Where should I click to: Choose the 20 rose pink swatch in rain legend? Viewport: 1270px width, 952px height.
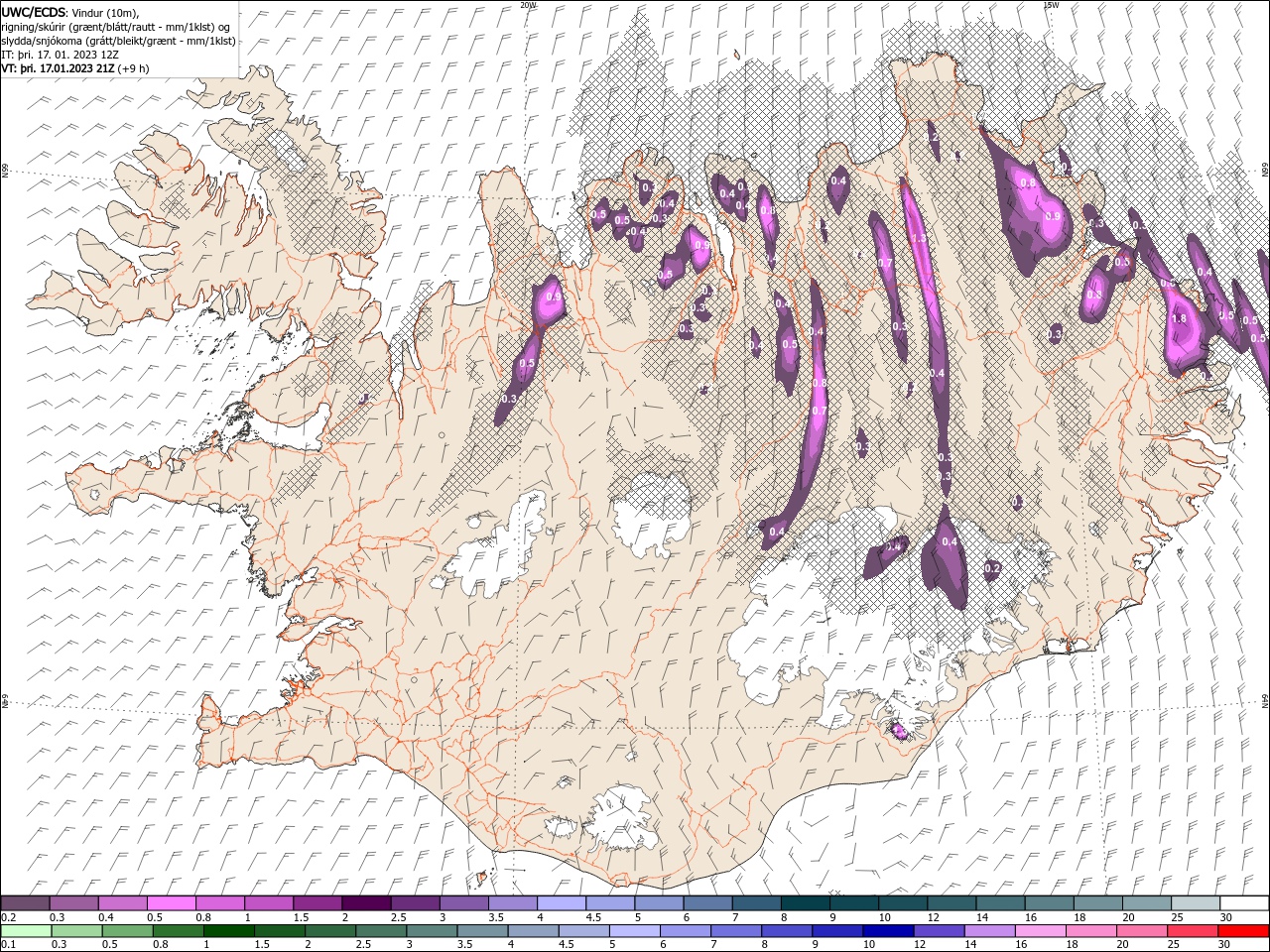[1141, 931]
